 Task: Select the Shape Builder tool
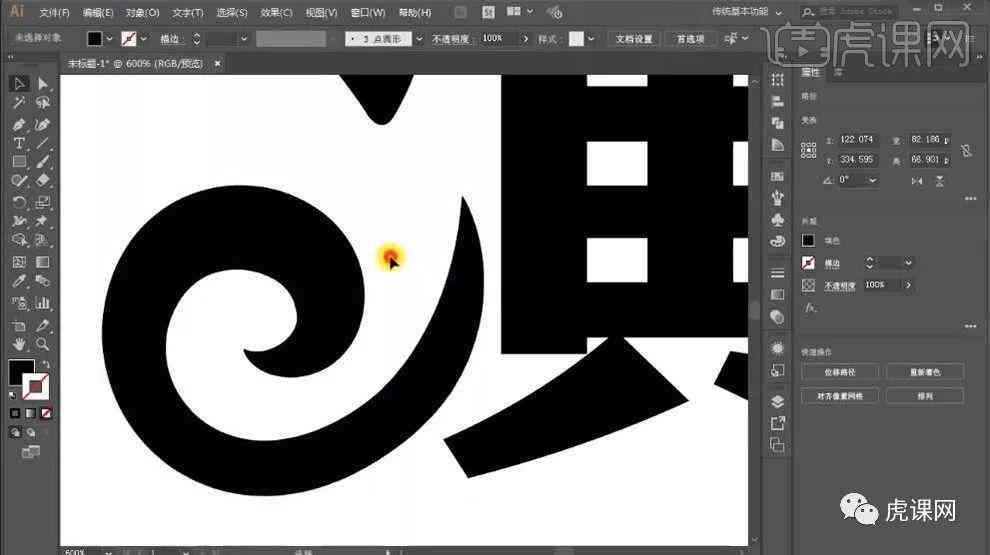(19, 240)
